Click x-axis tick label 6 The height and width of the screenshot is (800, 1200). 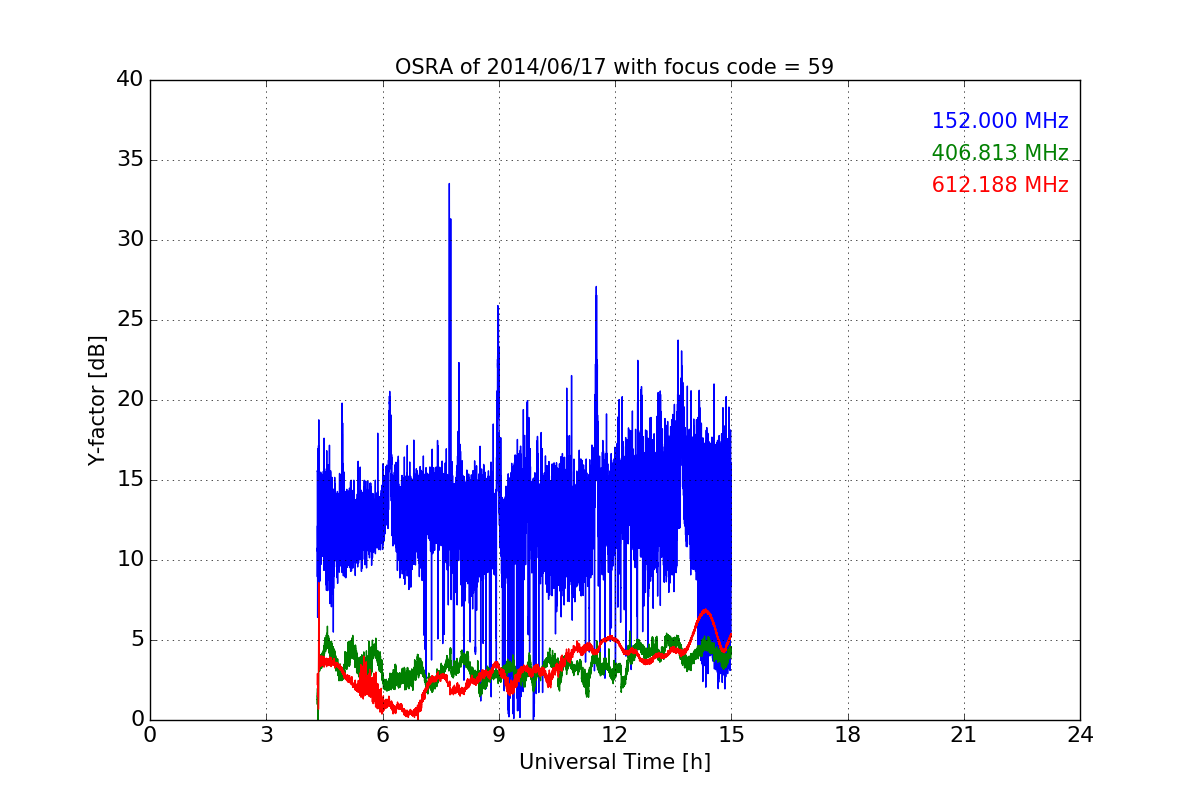click(383, 735)
